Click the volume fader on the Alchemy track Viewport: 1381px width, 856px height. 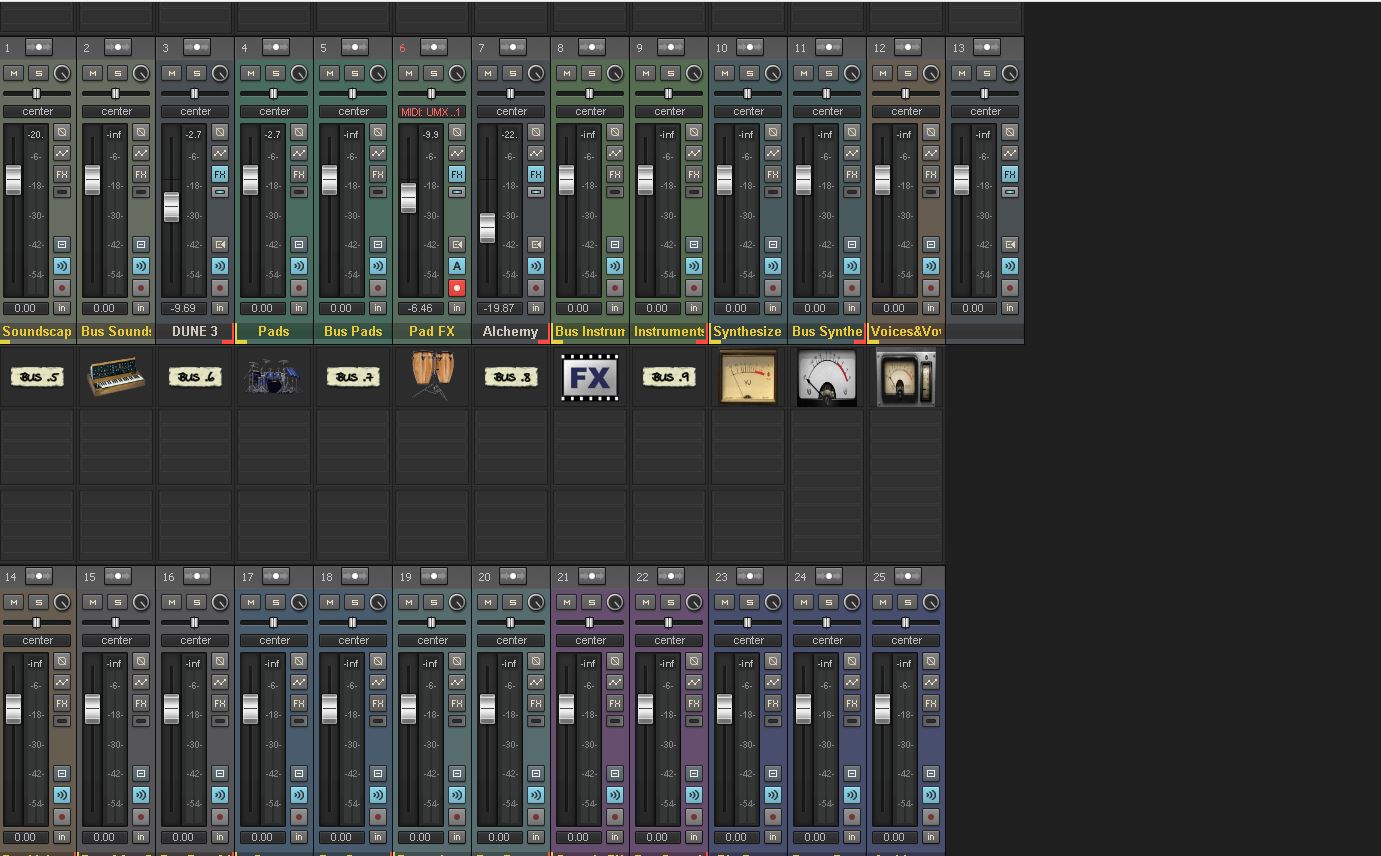point(487,227)
